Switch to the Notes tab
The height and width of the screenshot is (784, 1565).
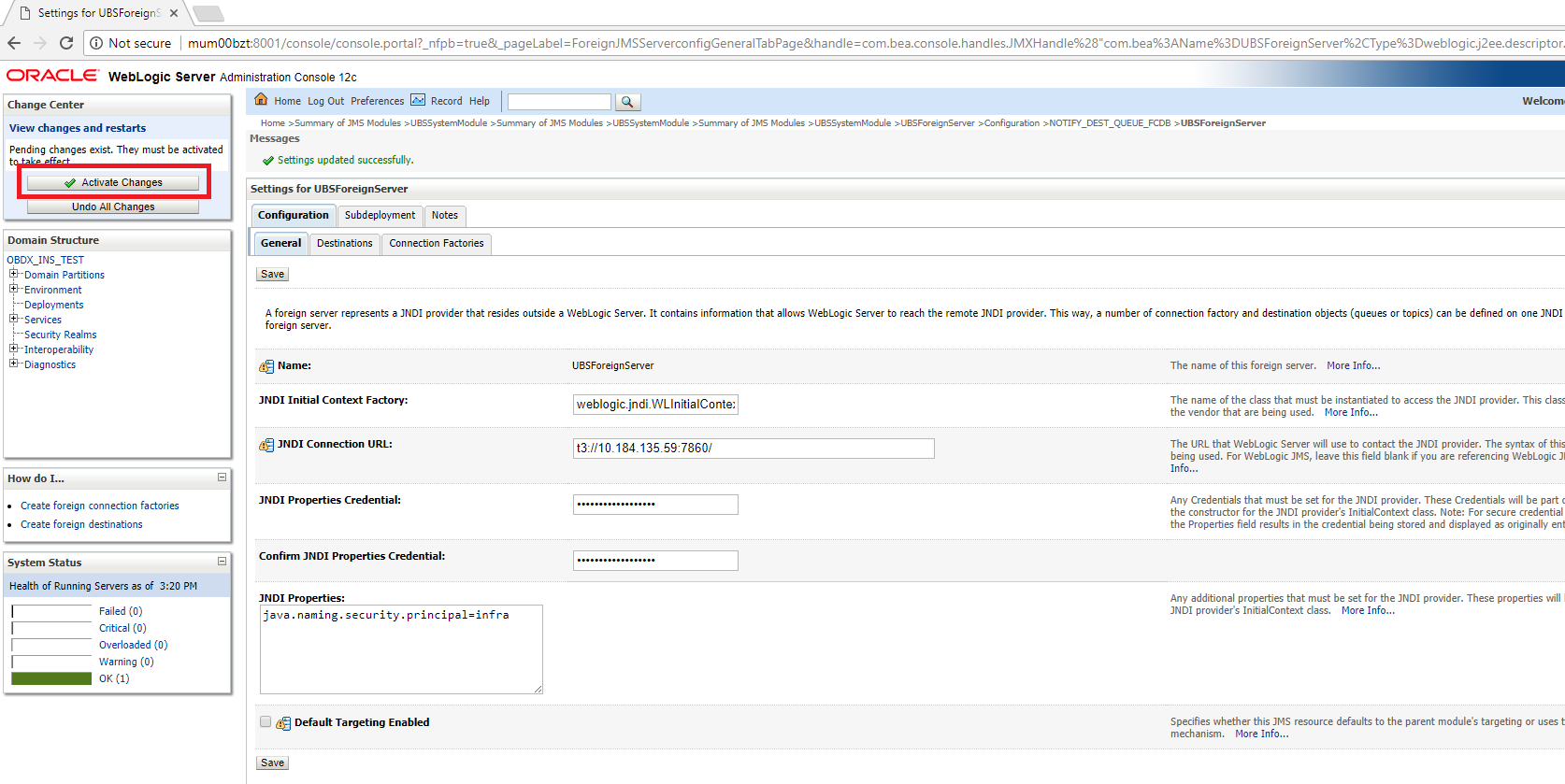tap(445, 215)
